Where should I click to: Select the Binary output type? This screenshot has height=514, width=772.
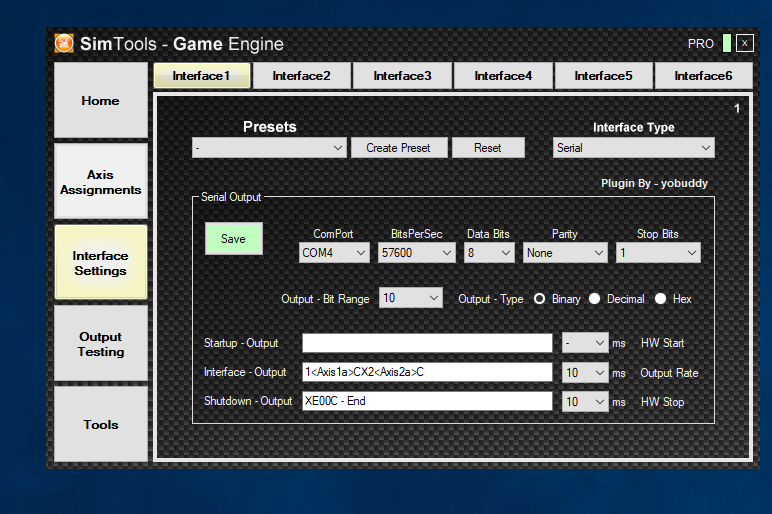pyautogui.click(x=540, y=299)
